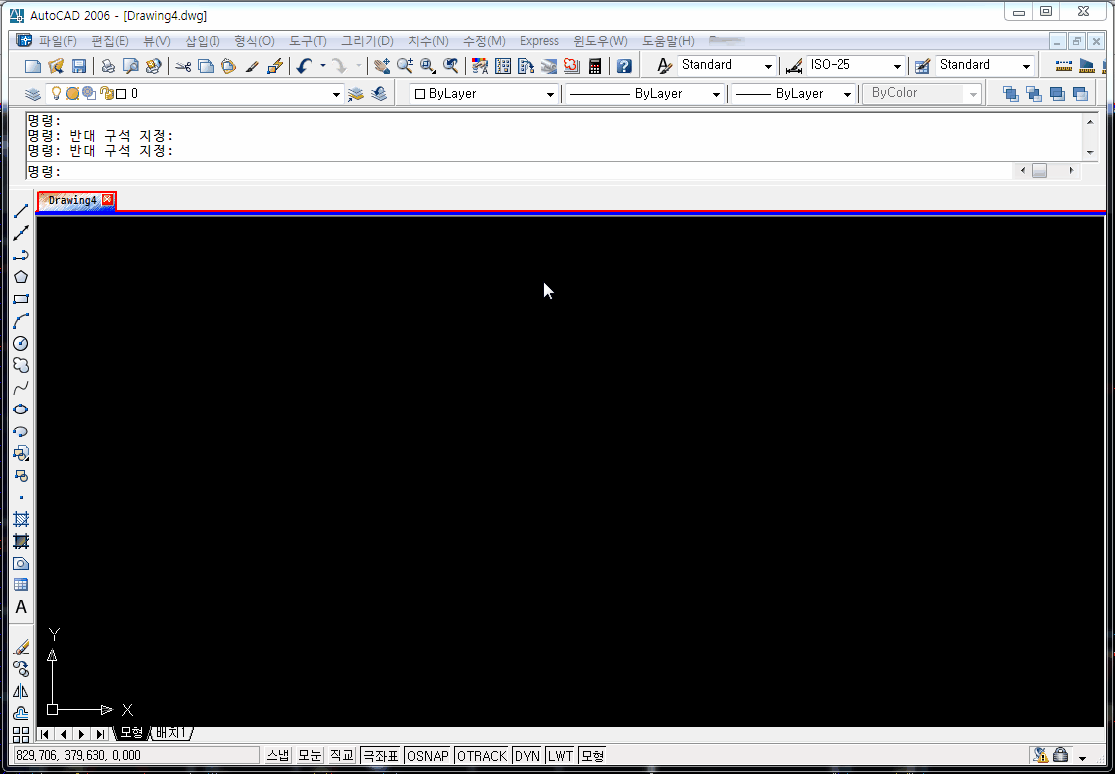The image size is (1115, 774).
Task: Select the Rectangle draw tool
Action: 21,299
